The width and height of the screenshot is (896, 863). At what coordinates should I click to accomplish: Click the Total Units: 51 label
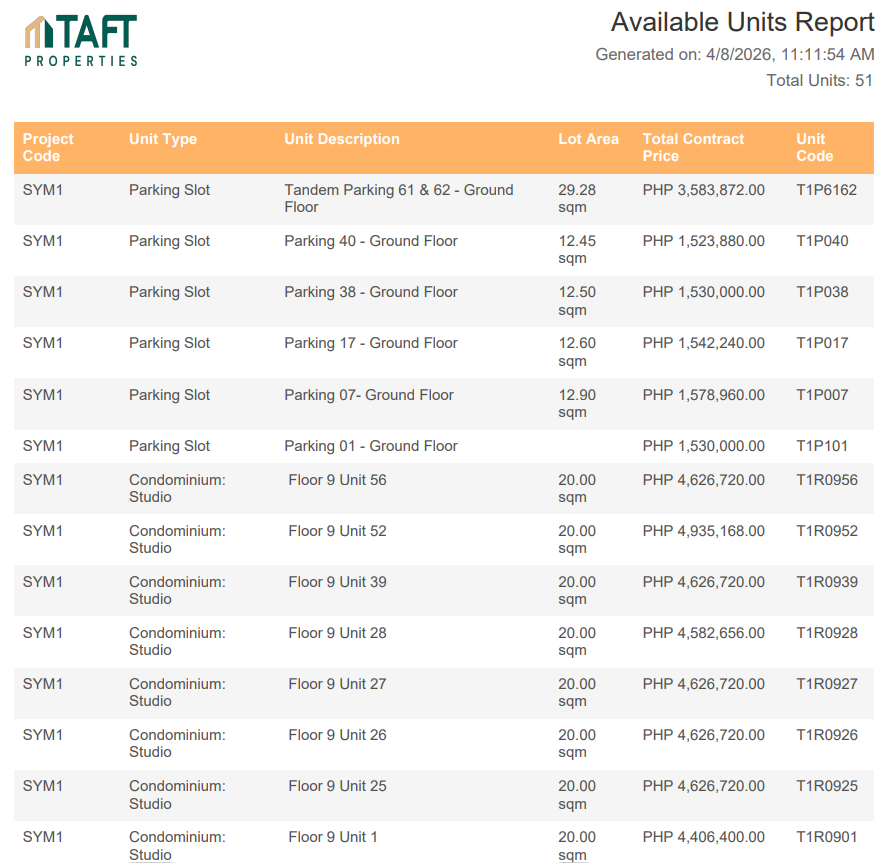click(819, 81)
